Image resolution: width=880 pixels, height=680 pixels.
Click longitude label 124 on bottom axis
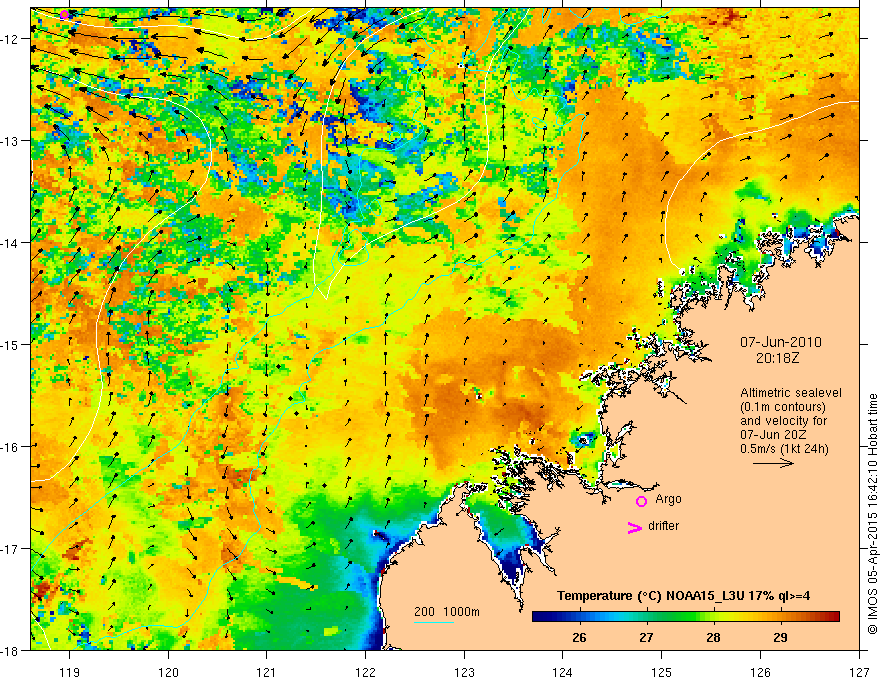pyautogui.click(x=563, y=672)
